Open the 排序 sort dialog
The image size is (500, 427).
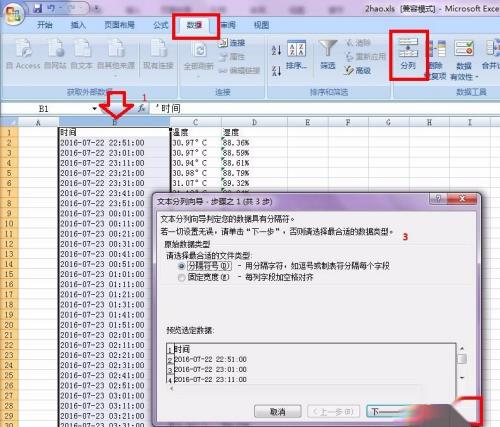click(x=296, y=55)
